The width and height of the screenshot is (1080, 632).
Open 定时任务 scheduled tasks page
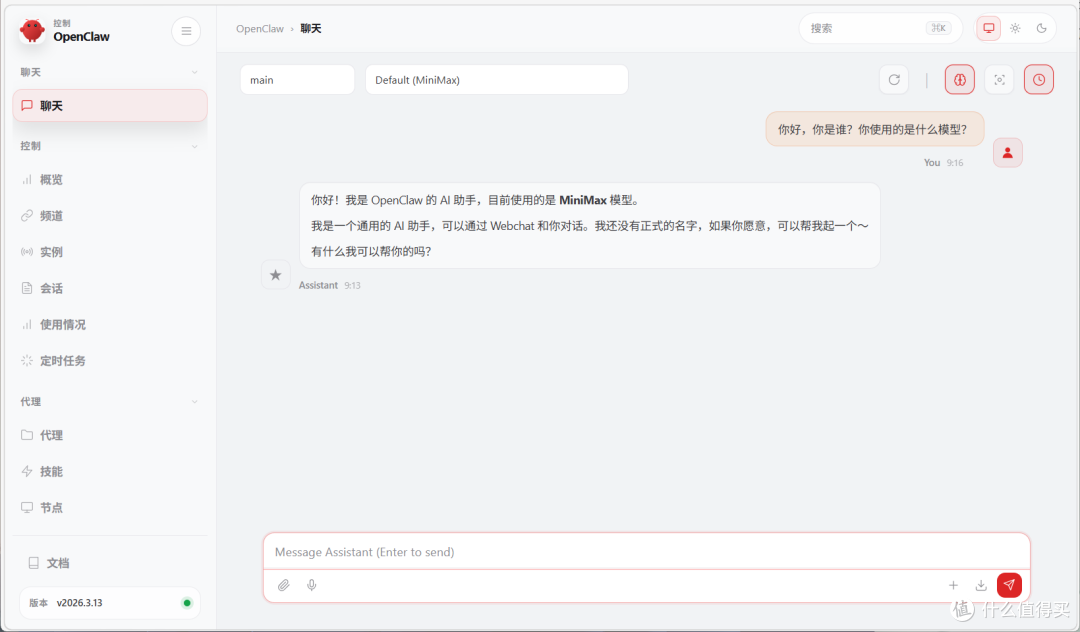coord(110,361)
